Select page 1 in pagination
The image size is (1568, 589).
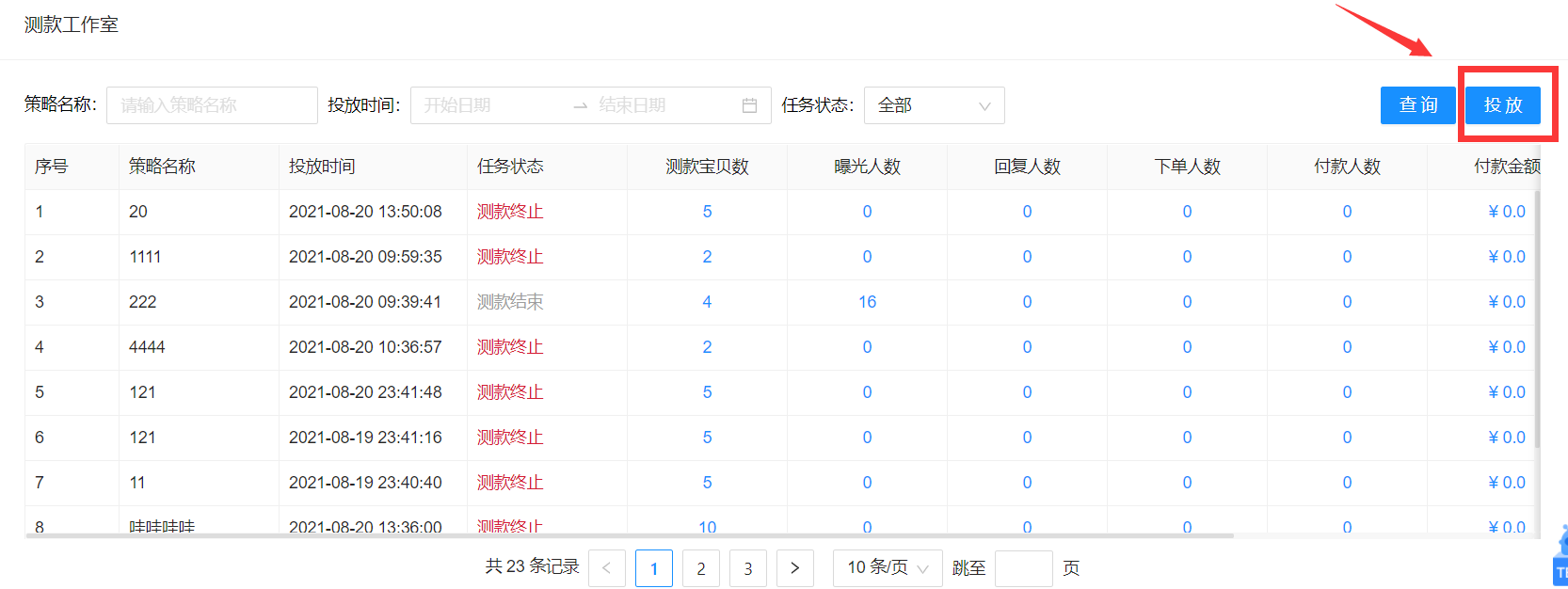coord(654,568)
